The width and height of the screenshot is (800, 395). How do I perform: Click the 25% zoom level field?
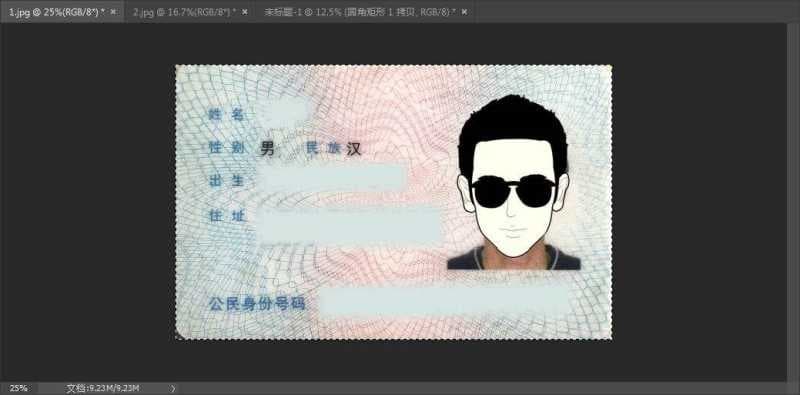coord(18,388)
